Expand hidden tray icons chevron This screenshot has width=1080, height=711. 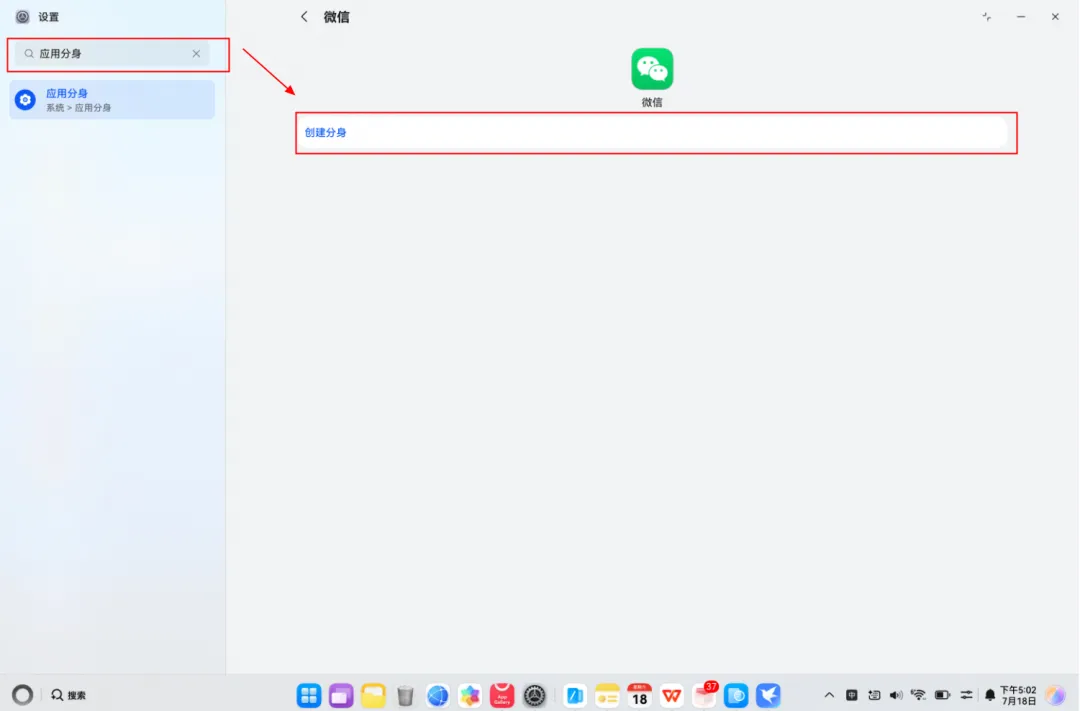pyautogui.click(x=829, y=695)
